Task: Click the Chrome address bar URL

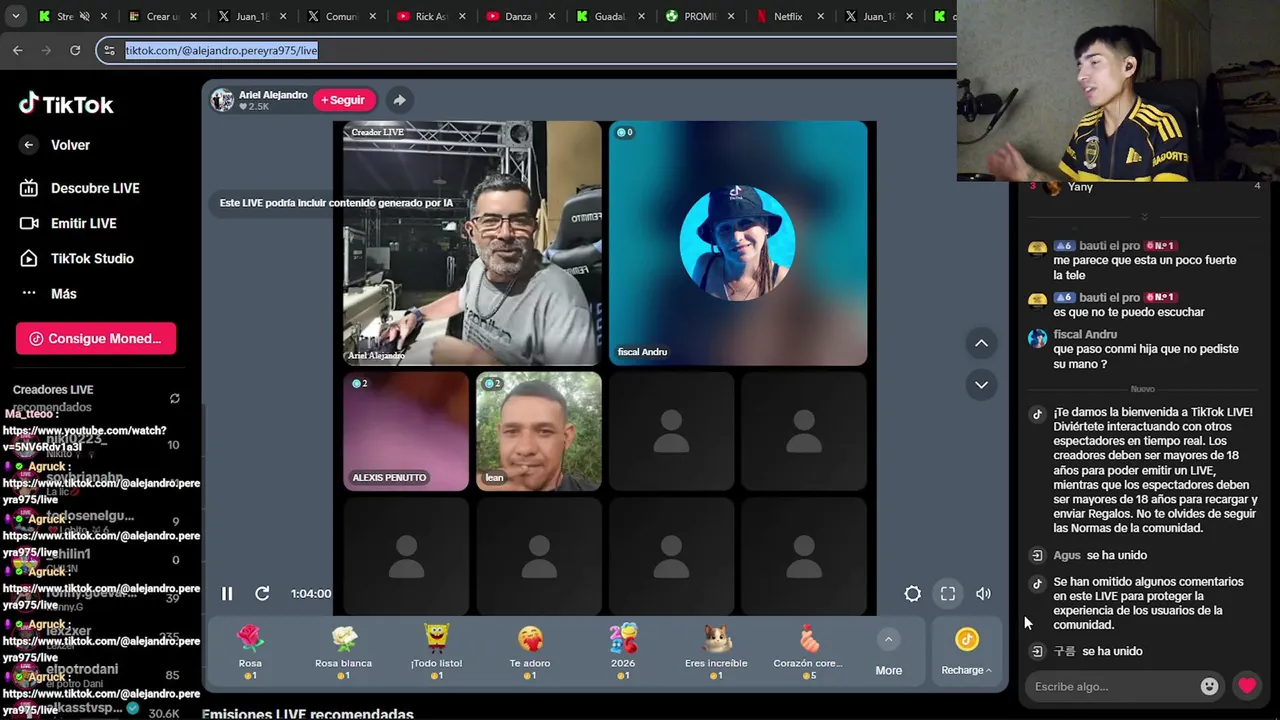Action: 221,50
